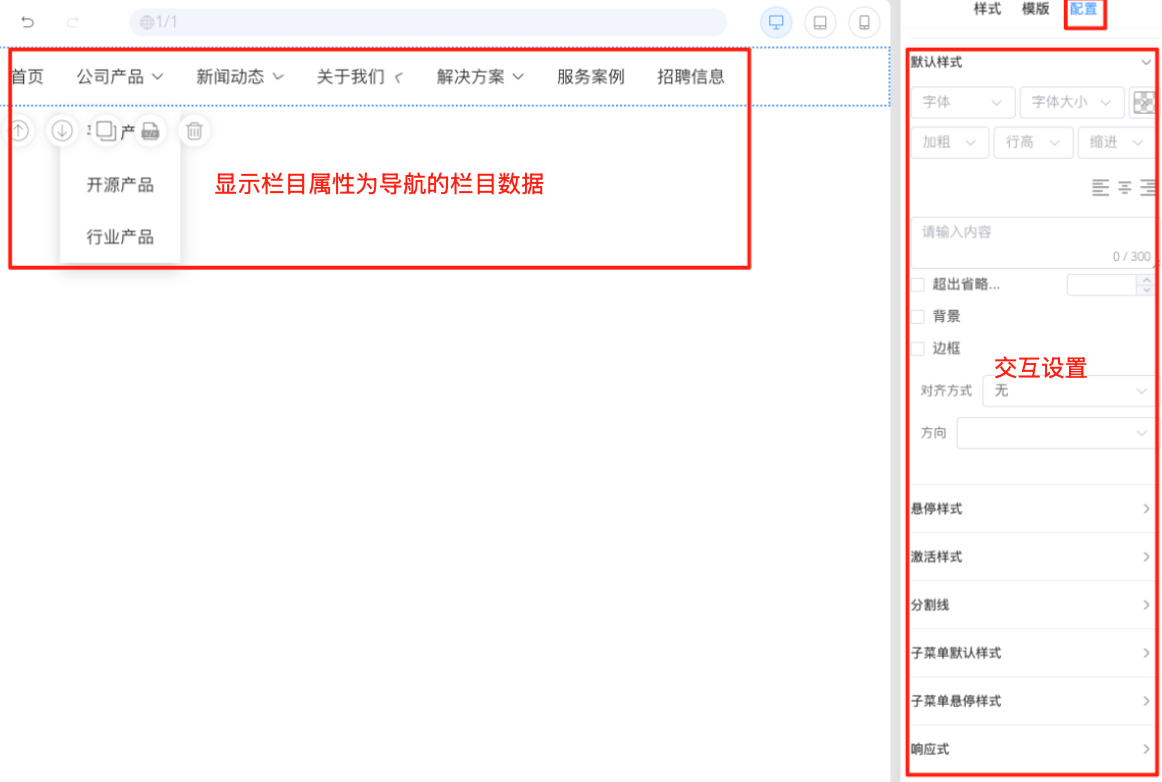
Task: Duplicate component using copy icon
Action: pos(105,130)
